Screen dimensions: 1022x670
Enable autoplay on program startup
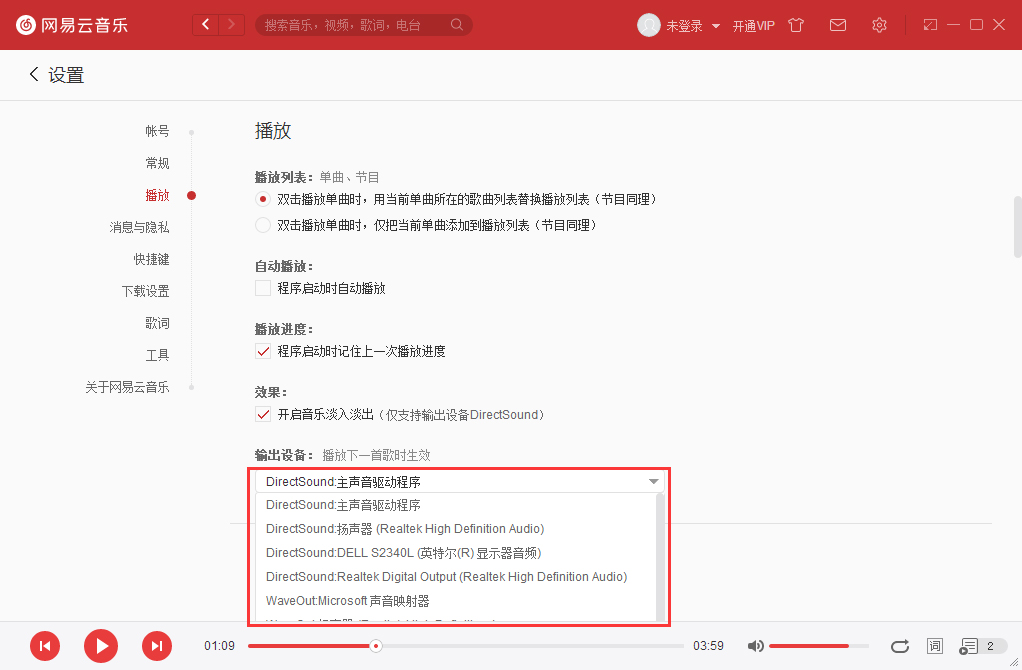[263, 288]
